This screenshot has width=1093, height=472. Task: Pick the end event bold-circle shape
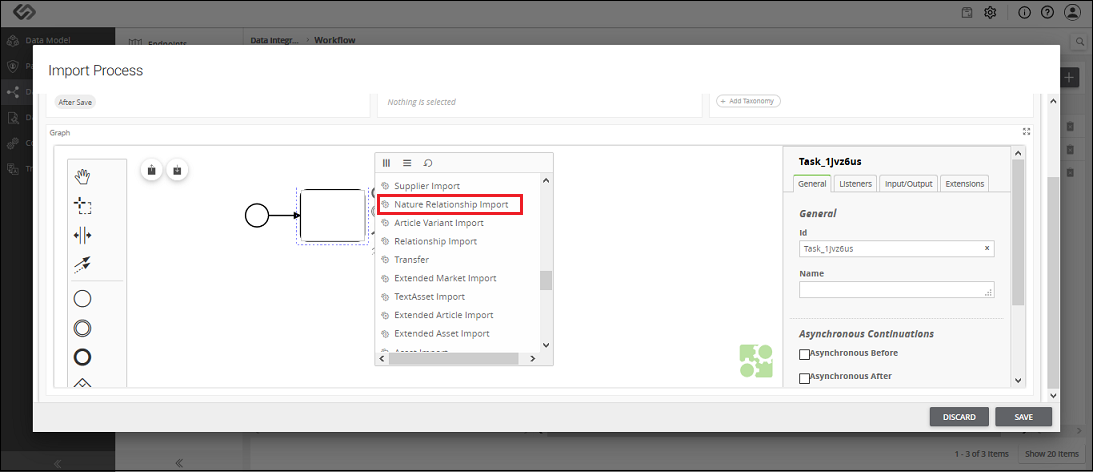tap(82, 357)
